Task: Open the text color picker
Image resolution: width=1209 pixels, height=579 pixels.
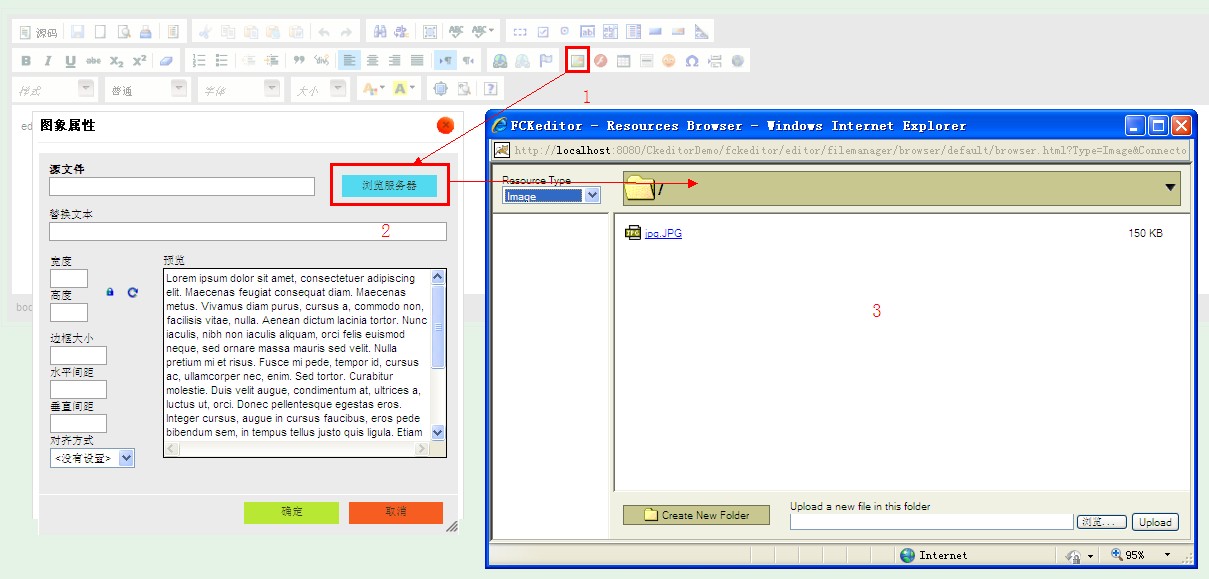Action: tap(372, 89)
